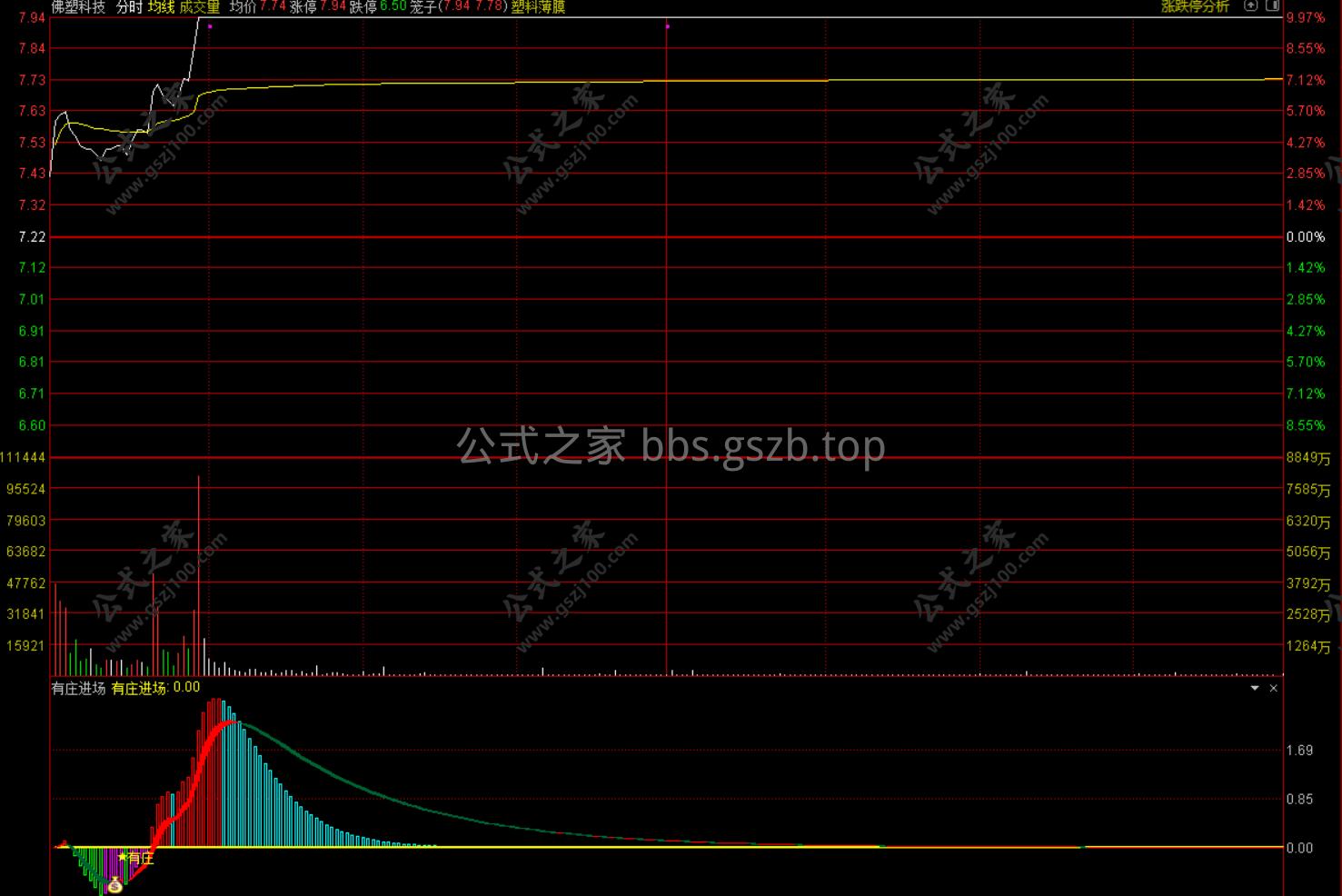Click the magenta dot on the midday line
This screenshot has height=896, width=1342.
tap(667, 26)
